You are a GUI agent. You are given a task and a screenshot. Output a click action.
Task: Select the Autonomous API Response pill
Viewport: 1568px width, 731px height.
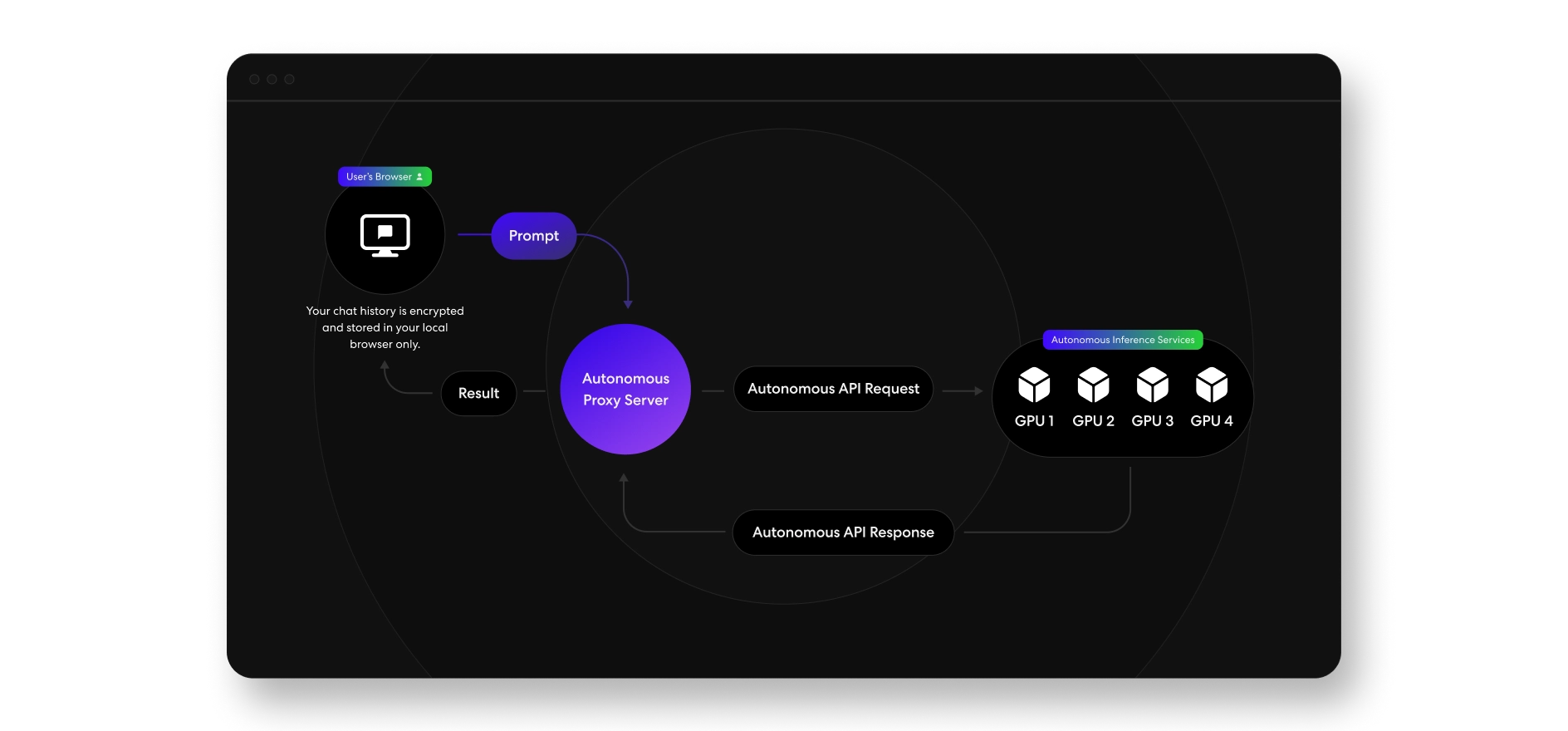(x=843, y=532)
